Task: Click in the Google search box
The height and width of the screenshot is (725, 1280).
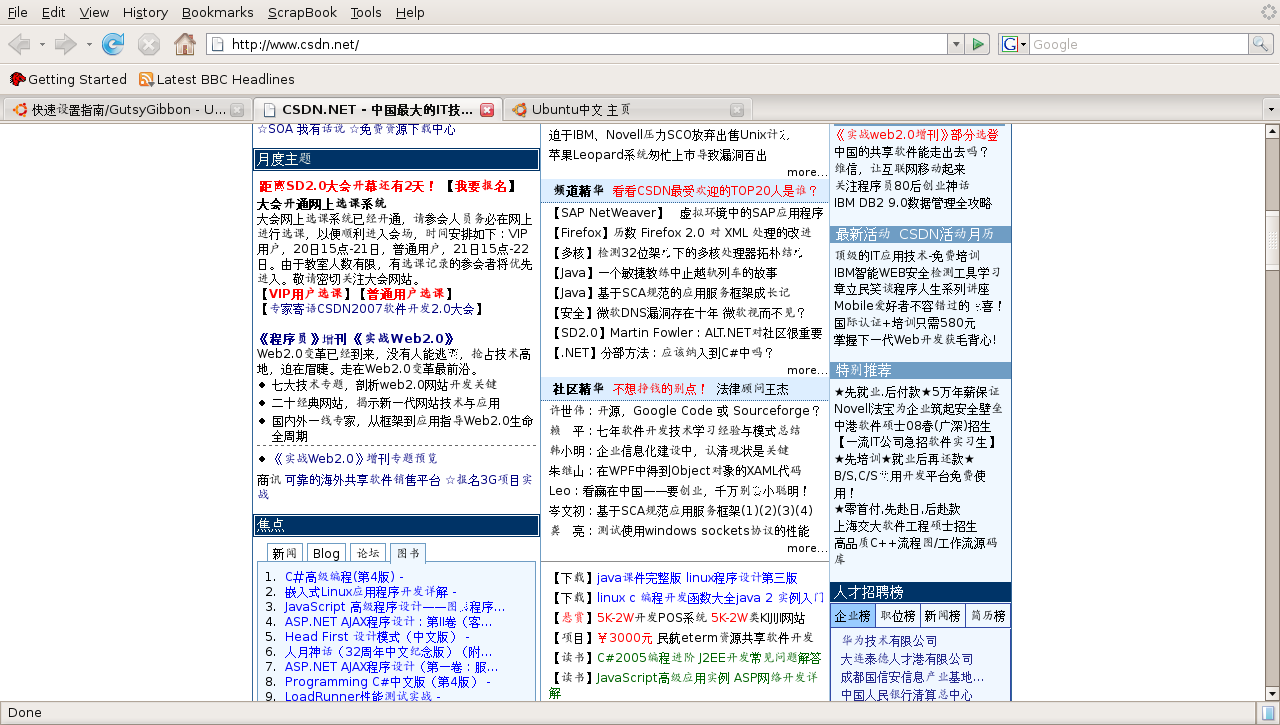Action: coord(1139,44)
